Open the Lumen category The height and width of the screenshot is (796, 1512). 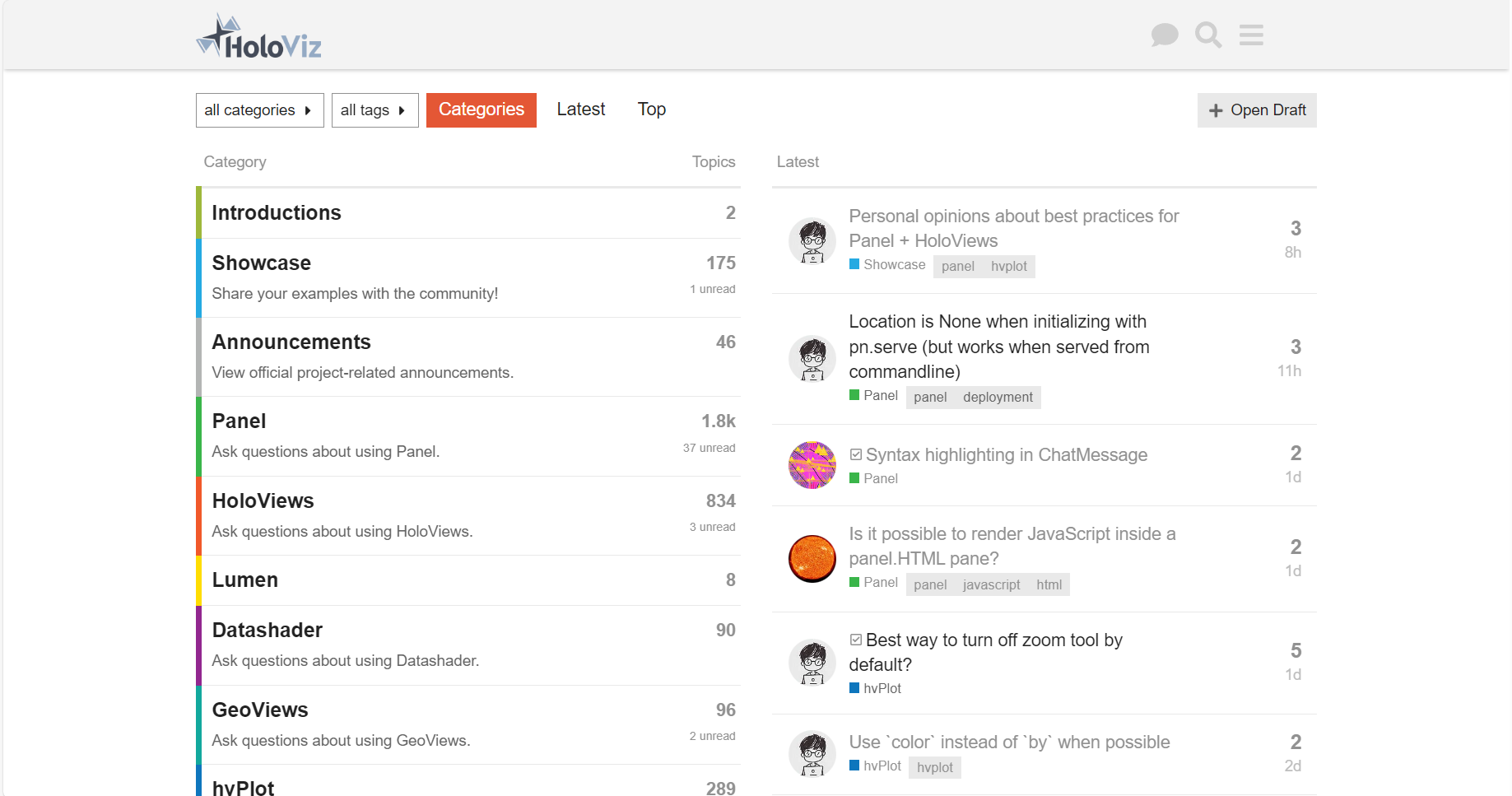pos(244,580)
